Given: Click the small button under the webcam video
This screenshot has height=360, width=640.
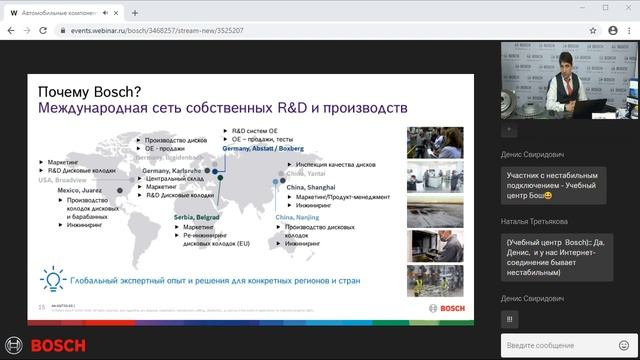Looking at the screenshot, I should [509, 130].
